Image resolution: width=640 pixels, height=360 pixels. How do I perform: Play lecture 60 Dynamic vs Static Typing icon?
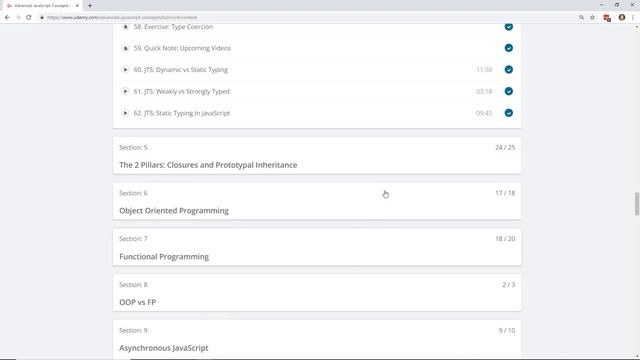pos(125,70)
